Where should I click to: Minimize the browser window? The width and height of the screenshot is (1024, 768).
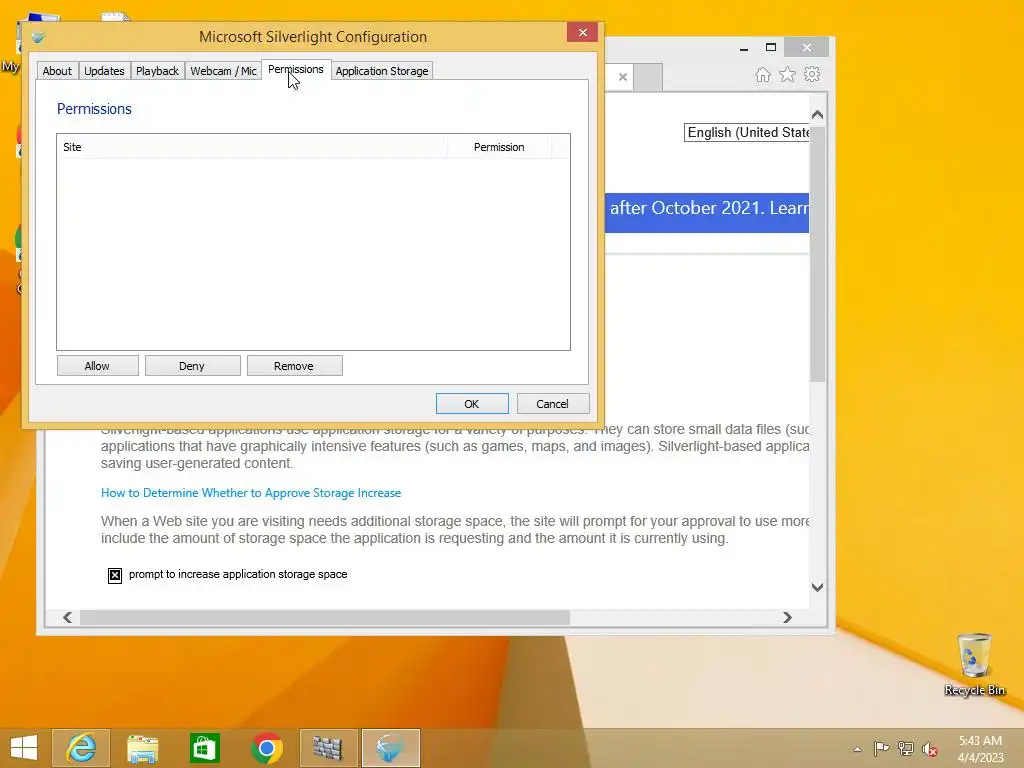[x=744, y=48]
